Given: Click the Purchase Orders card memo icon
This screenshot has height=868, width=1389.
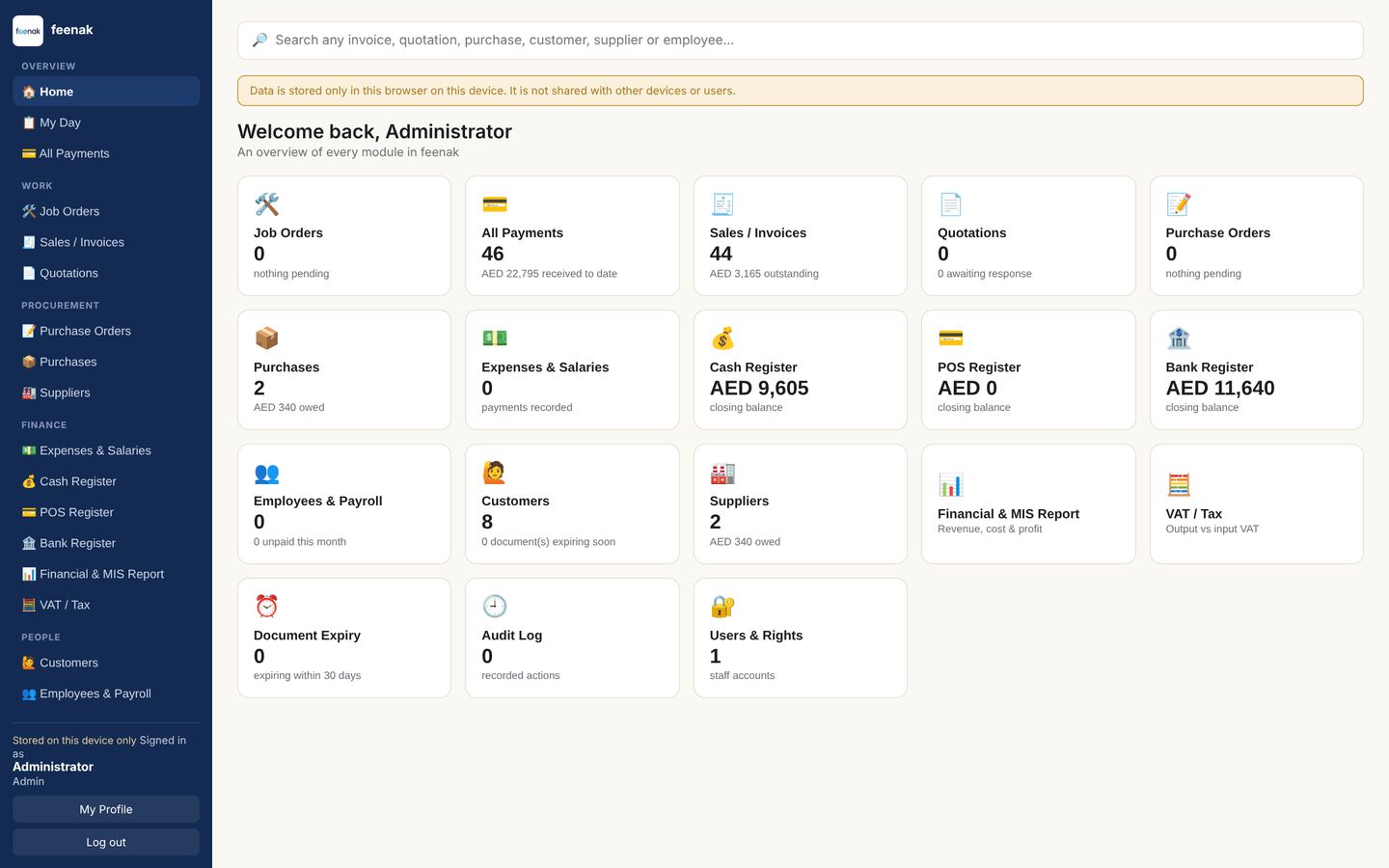Looking at the screenshot, I should (x=1179, y=204).
